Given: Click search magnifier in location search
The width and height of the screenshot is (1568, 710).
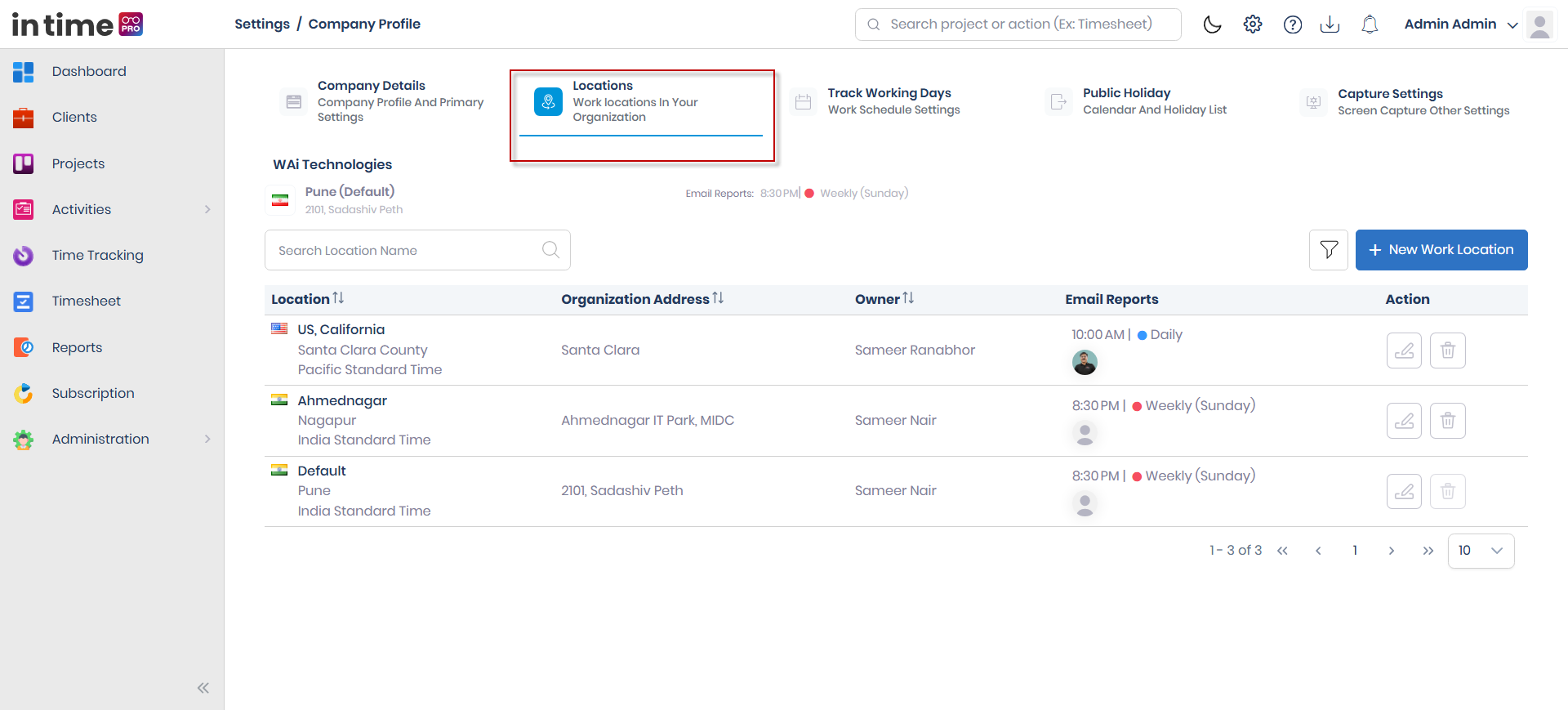Looking at the screenshot, I should click(551, 250).
